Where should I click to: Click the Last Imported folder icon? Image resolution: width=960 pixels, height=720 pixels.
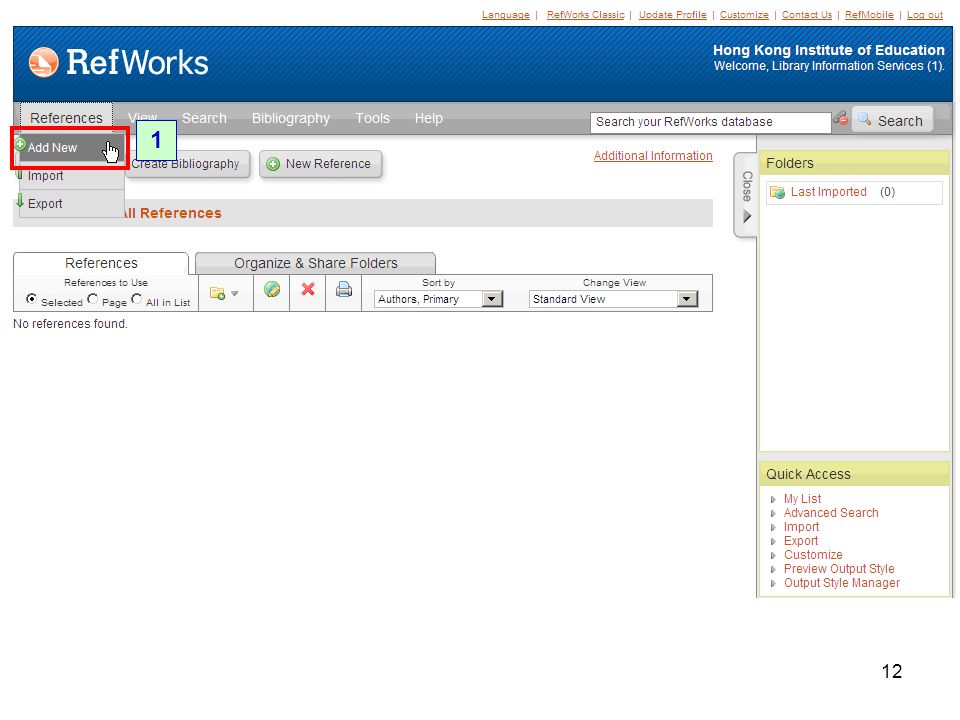click(x=778, y=192)
